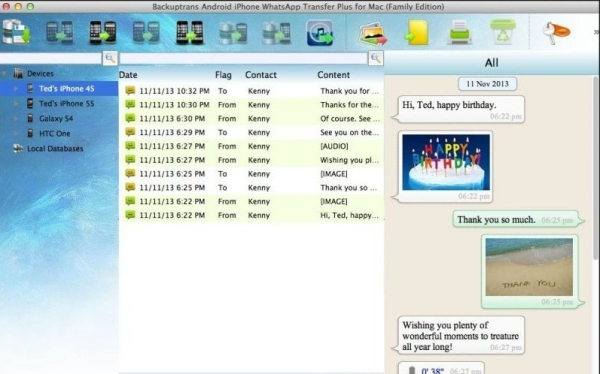Click the database backup toolbar icon
Image resolution: width=600 pixels, height=374 pixels.
click(x=16, y=32)
